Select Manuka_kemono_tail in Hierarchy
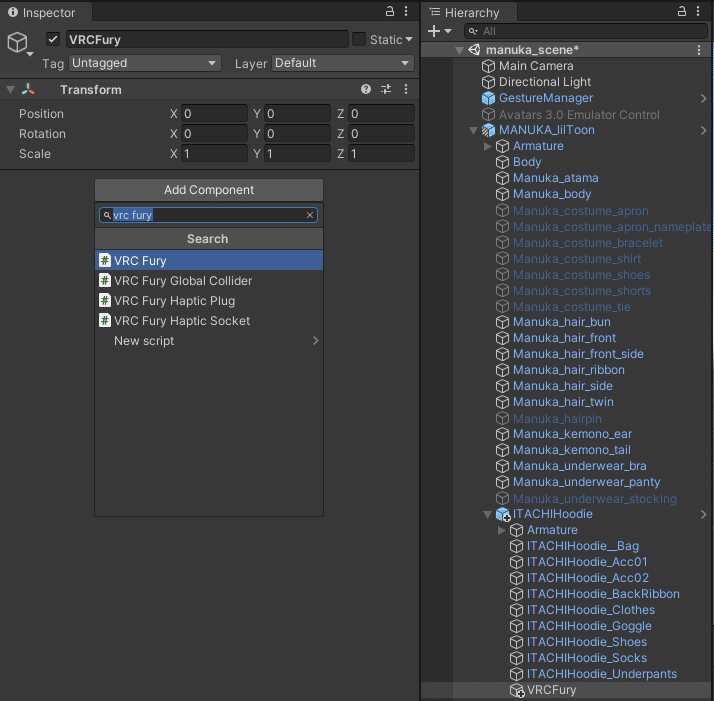Image resolution: width=714 pixels, height=701 pixels. click(x=572, y=450)
